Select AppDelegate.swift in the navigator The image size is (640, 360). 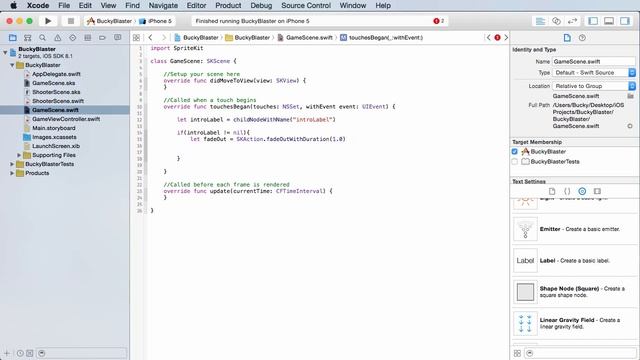point(56,74)
